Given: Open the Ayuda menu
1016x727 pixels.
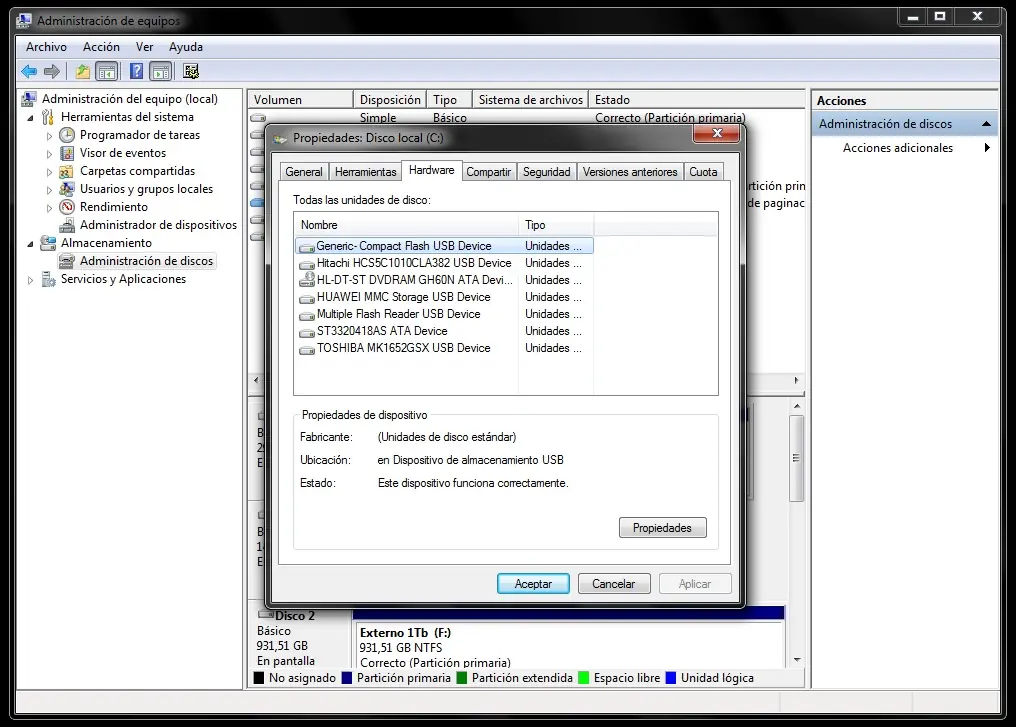Looking at the screenshot, I should 186,47.
